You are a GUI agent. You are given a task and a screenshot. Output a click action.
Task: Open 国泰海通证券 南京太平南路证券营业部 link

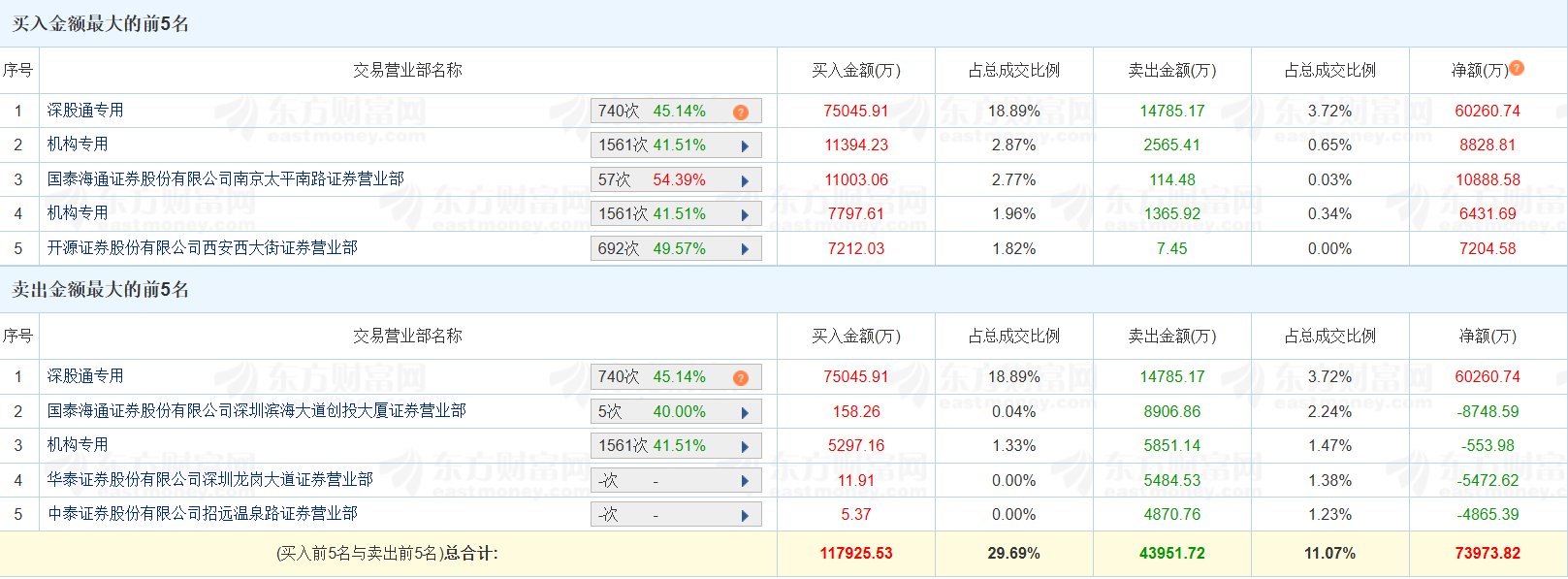coord(225,179)
